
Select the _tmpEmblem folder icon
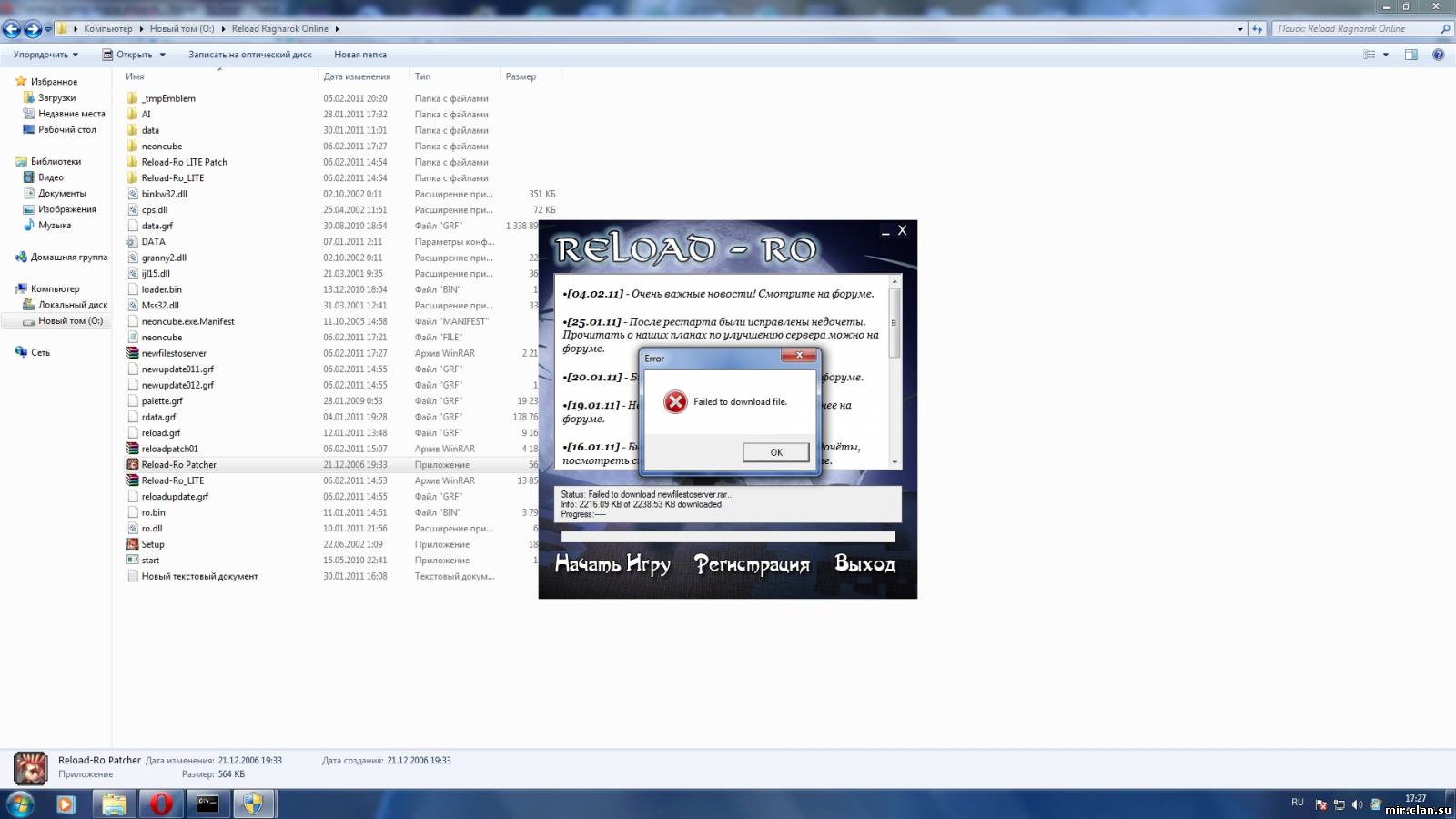pos(133,98)
